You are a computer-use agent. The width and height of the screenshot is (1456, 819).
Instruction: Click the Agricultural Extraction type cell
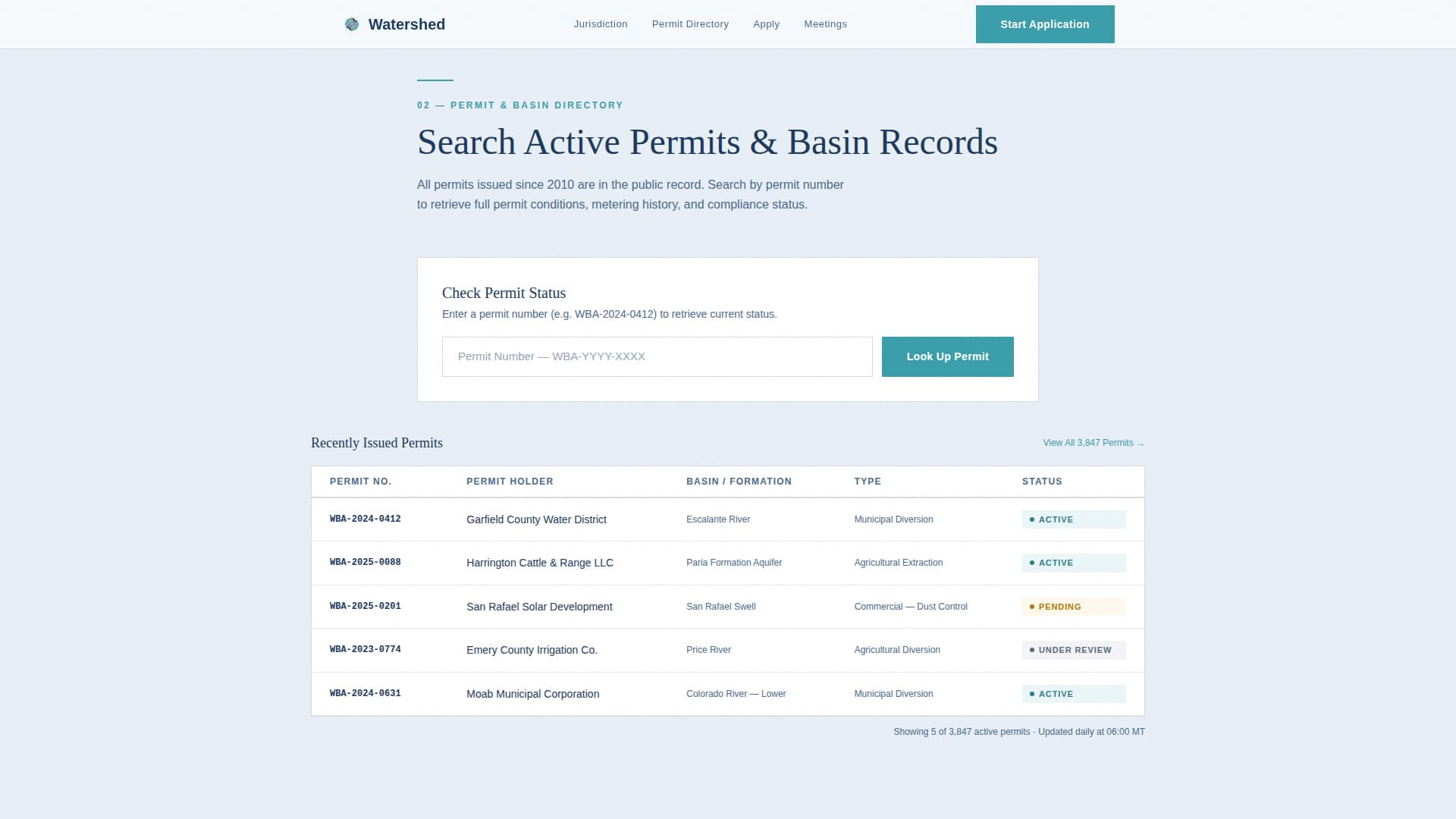pyautogui.click(x=899, y=563)
